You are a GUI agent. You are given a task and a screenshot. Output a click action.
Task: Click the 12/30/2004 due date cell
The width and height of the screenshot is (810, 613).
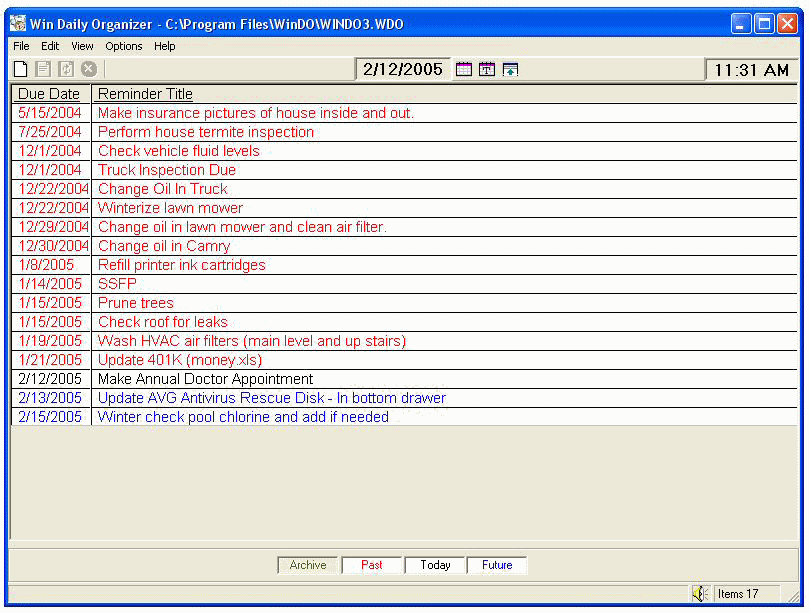(x=53, y=246)
